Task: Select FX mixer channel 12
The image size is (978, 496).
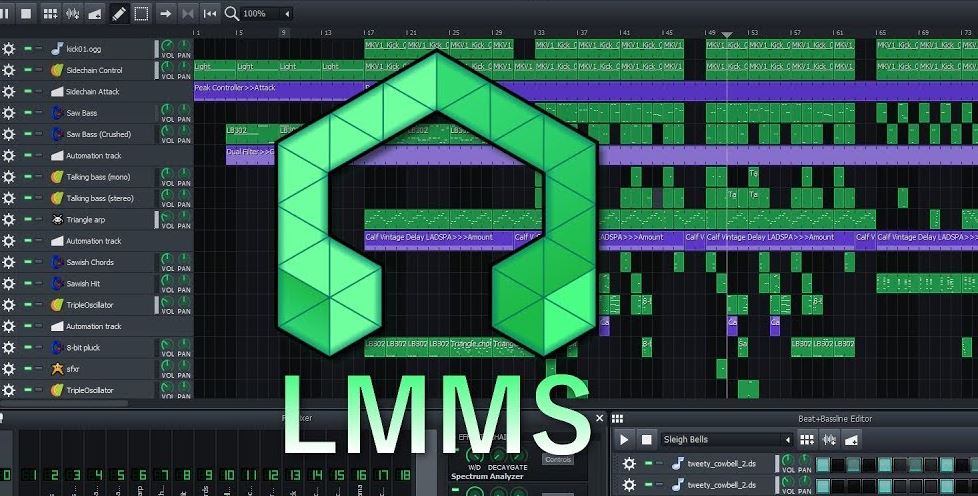Action: [x=273, y=475]
